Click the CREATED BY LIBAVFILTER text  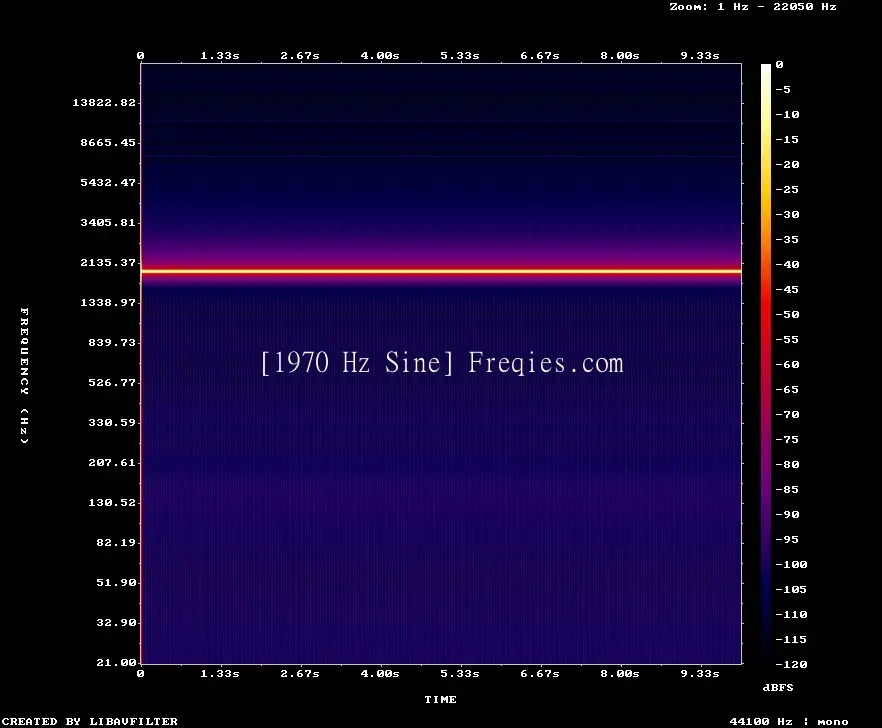89,721
